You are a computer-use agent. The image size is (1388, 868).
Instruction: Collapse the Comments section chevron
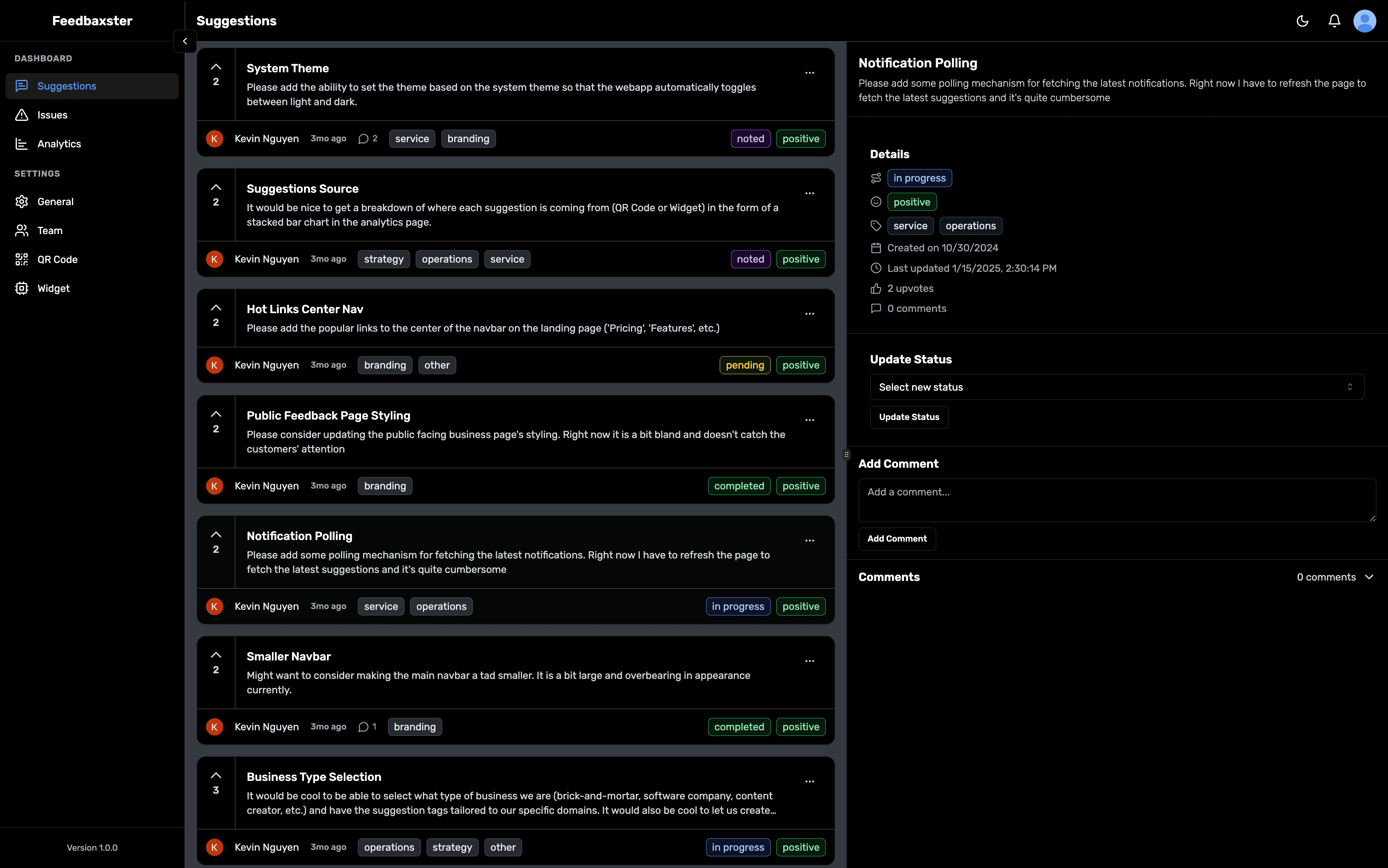coord(1369,577)
